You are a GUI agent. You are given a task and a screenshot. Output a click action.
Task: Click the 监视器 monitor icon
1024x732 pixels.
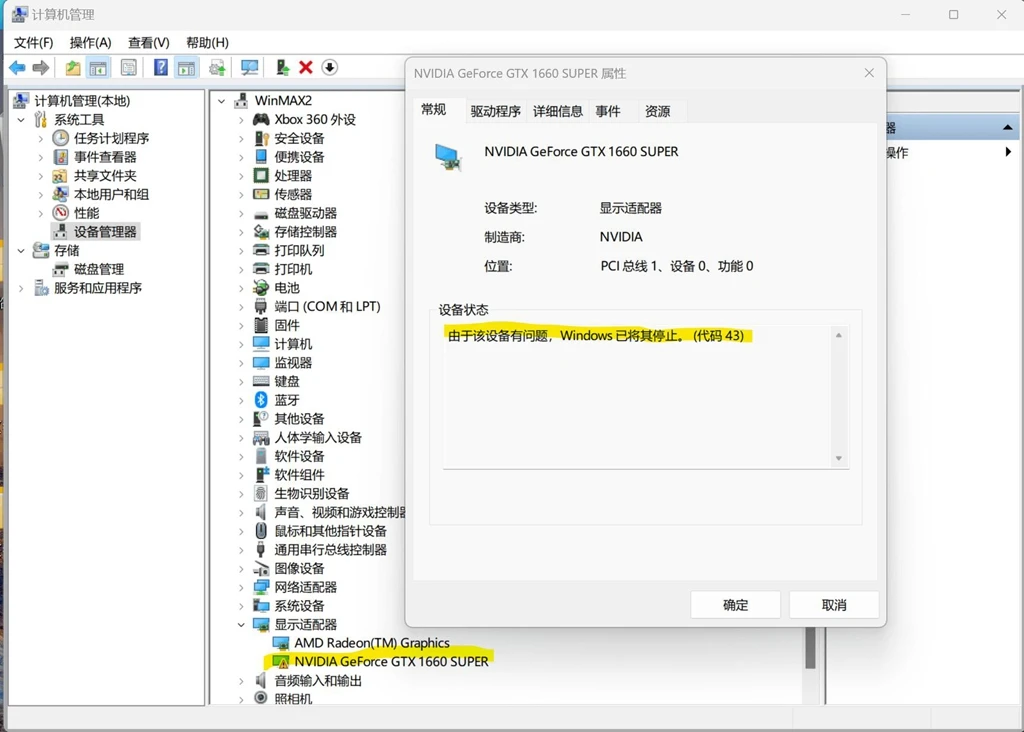click(261, 362)
